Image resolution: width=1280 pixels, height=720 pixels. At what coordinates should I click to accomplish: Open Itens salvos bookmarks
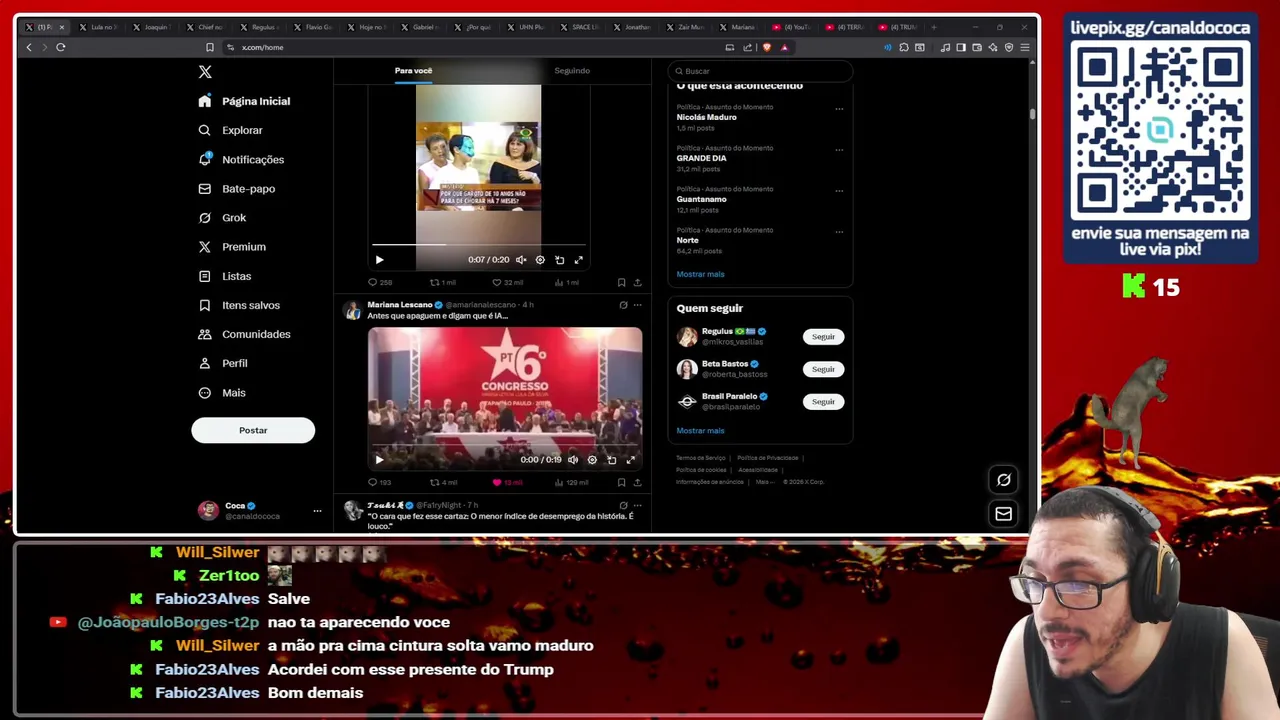(x=239, y=305)
